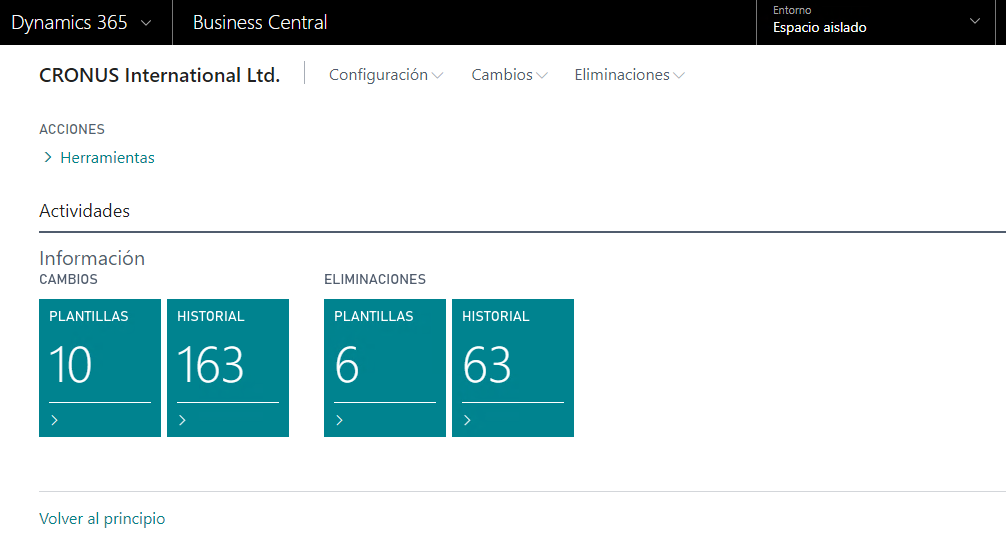The height and width of the screenshot is (538, 1006).
Task: Click the Volver al principio link
Action: (102, 518)
